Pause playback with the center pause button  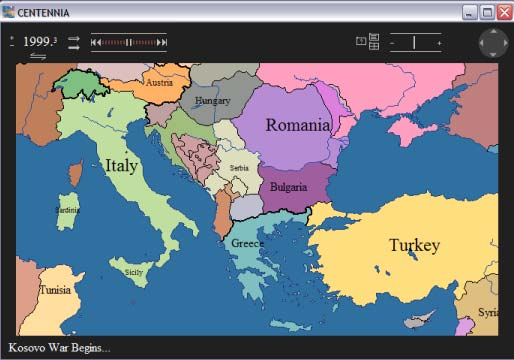(x=129, y=42)
